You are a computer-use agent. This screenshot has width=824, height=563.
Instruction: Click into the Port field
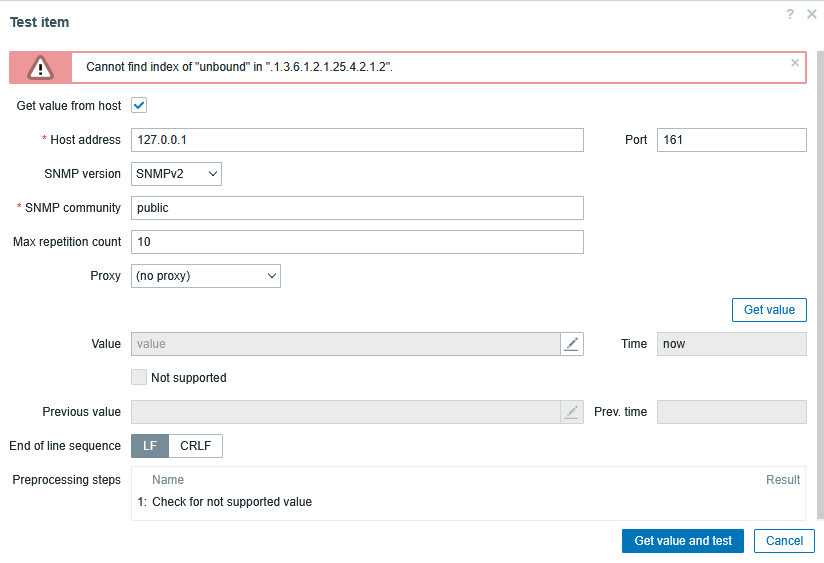pos(731,140)
